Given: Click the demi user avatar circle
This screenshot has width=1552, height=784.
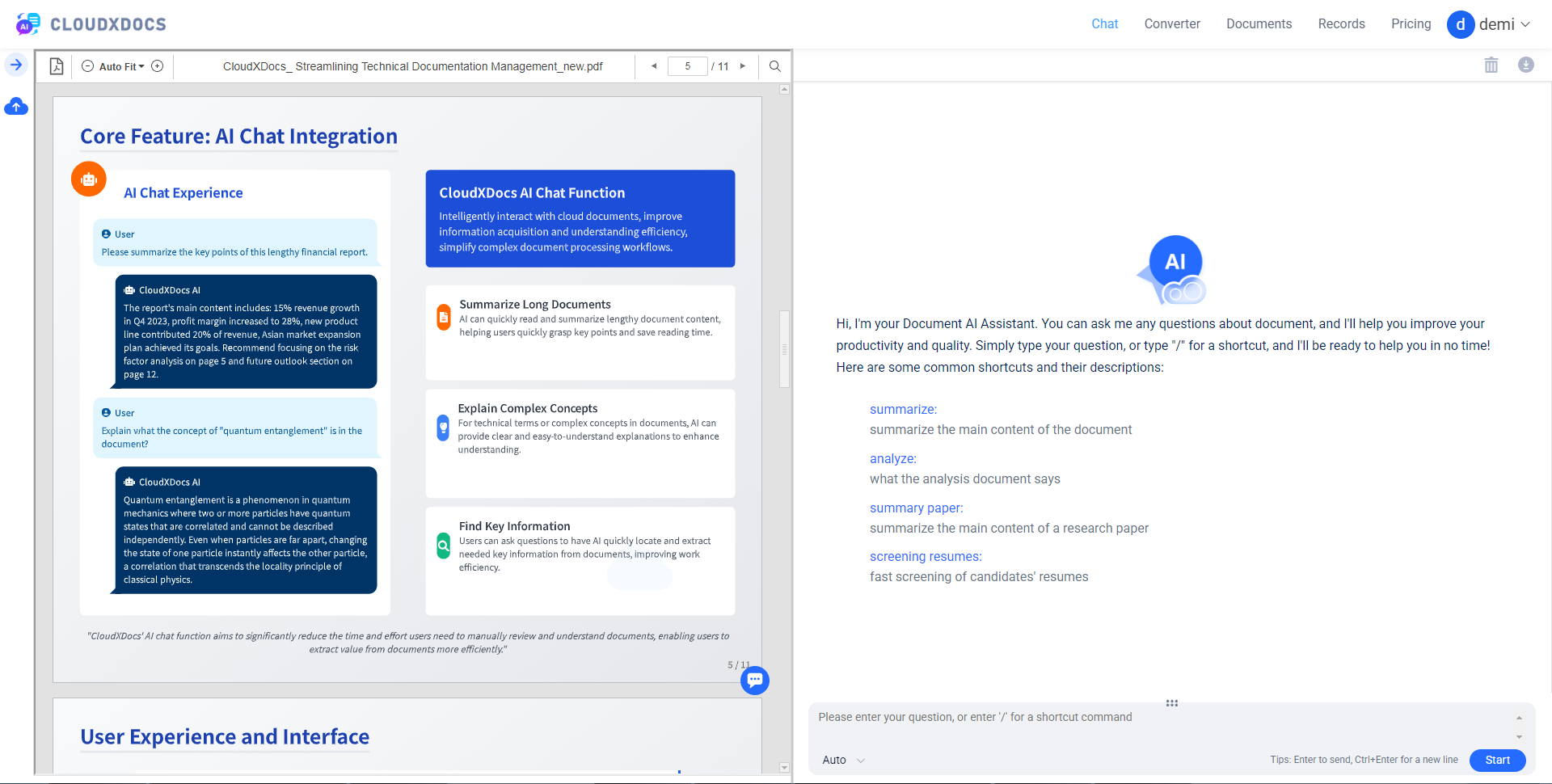Looking at the screenshot, I should click(x=1461, y=24).
